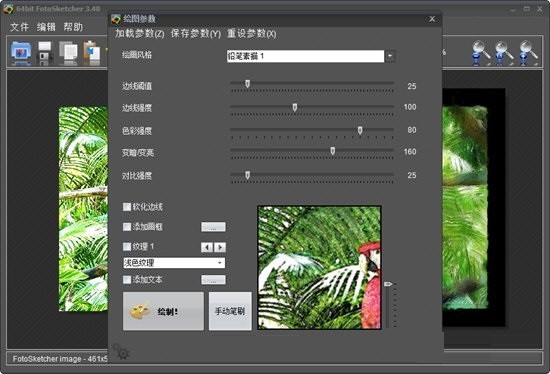Click the 色彩强度 slider handle
This screenshot has width=550, height=374.
pos(360,131)
